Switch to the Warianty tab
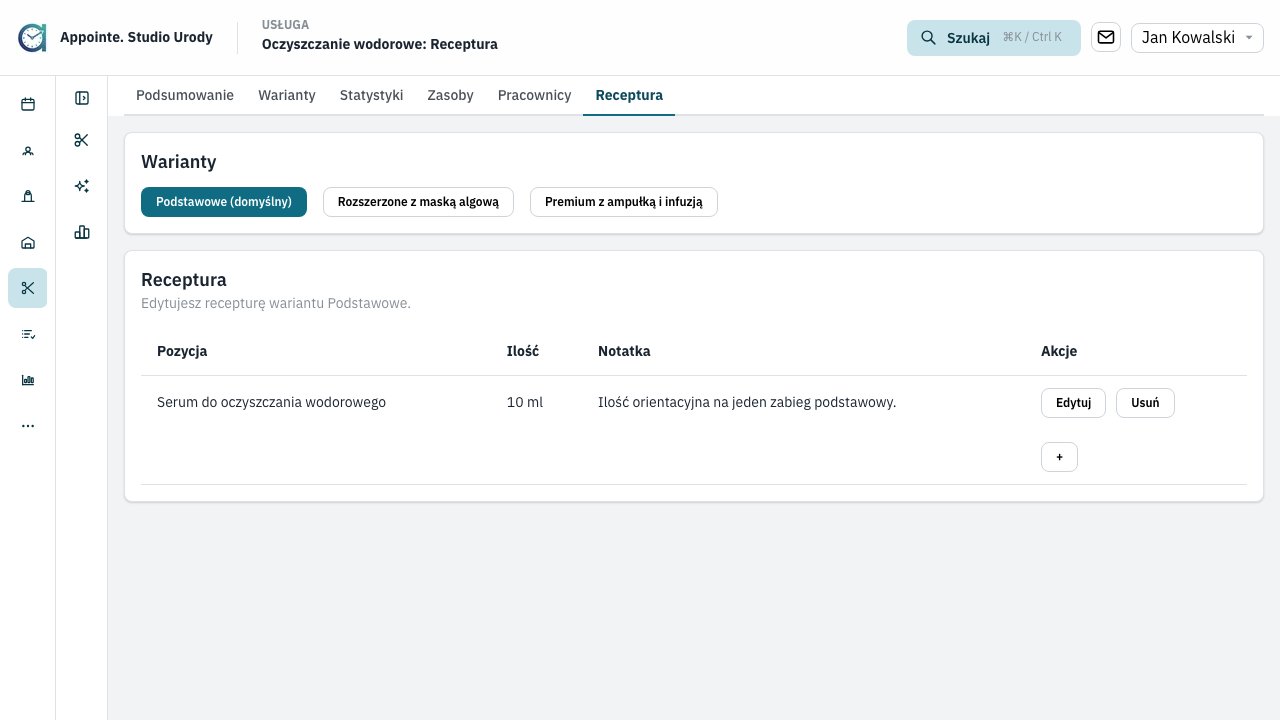This screenshot has height=720, width=1280. [x=287, y=95]
